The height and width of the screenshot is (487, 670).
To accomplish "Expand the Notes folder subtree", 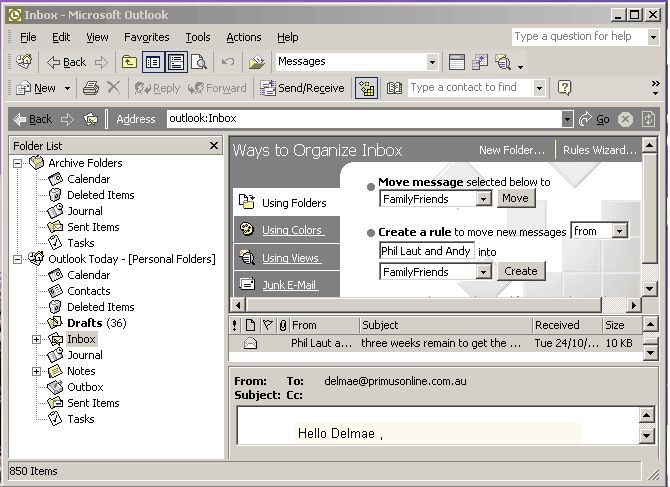I will 36,371.
